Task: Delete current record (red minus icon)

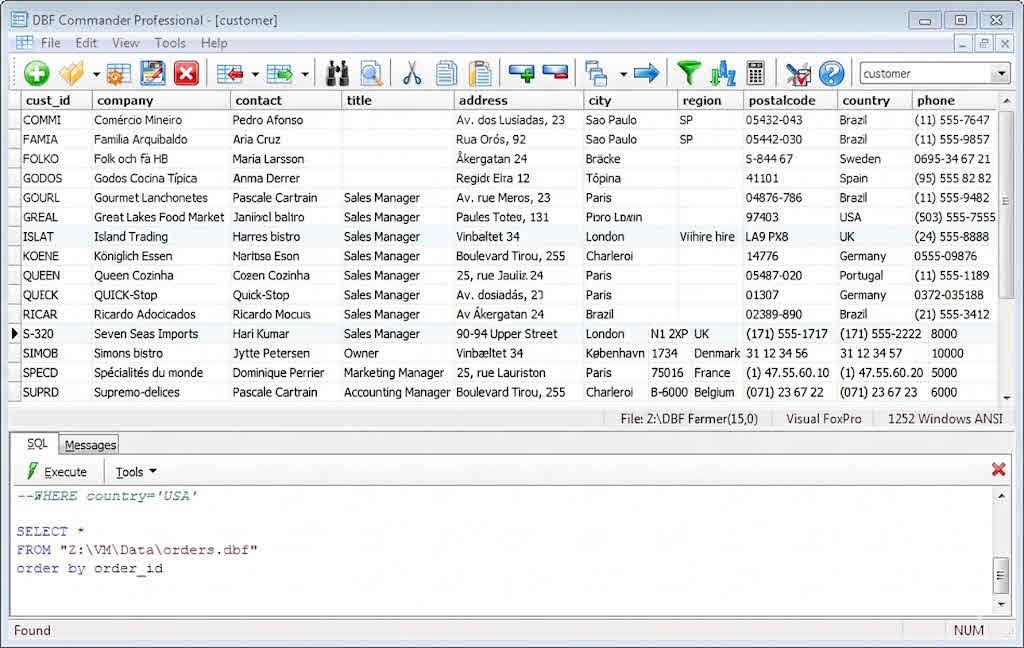Action: (555, 72)
